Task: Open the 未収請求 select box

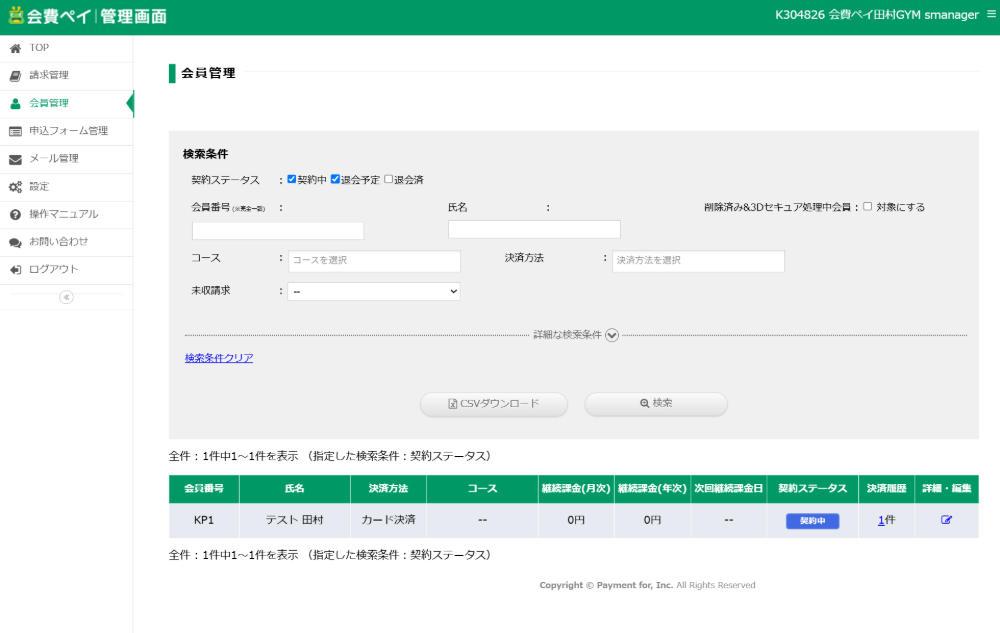Action: tap(374, 291)
